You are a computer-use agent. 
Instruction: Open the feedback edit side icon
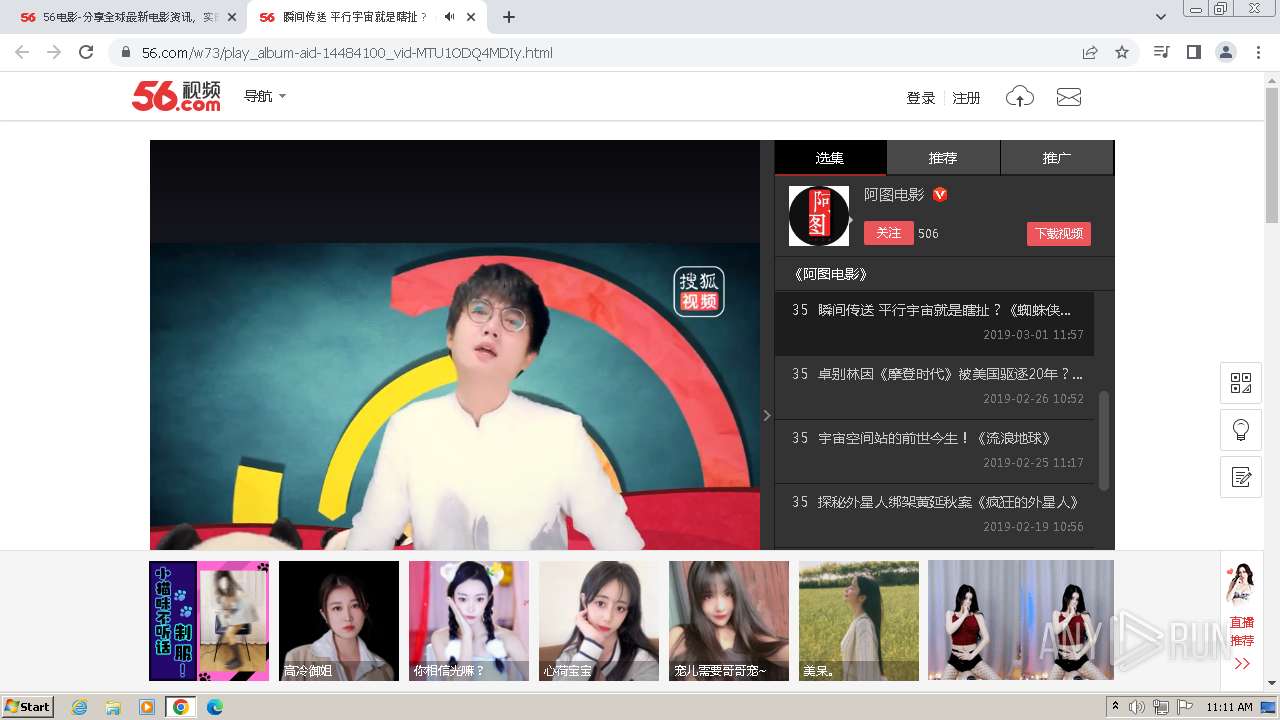1241,477
